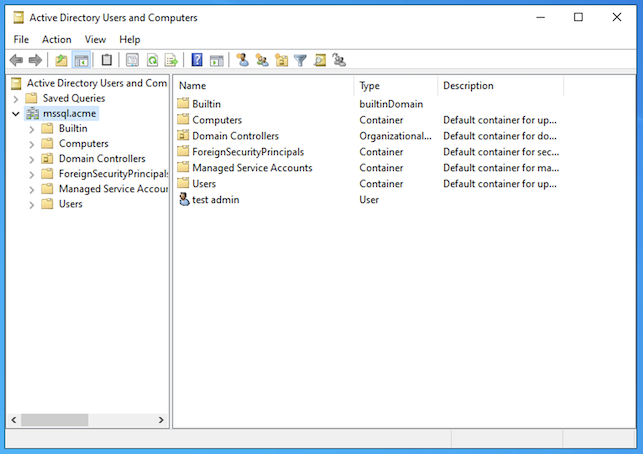Screen dimensions: 643x454
Task: Expand the Builtin tree node
Action: pos(32,129)
